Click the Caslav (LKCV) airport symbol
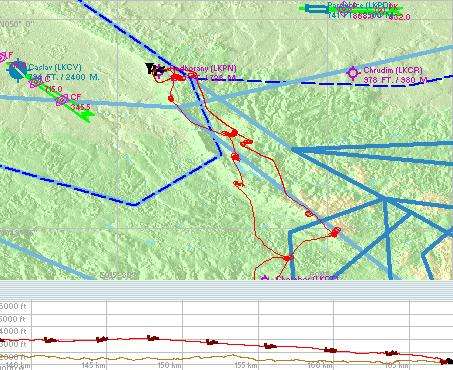The height and width of the screenshot is (370, 453). pyautogui.click(x=16, y=70)
